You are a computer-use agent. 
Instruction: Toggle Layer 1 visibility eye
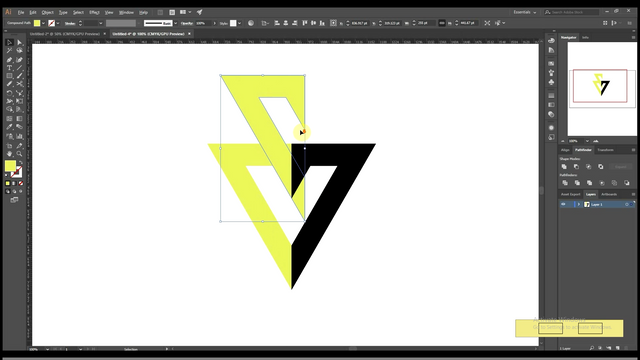pos(563,204)
